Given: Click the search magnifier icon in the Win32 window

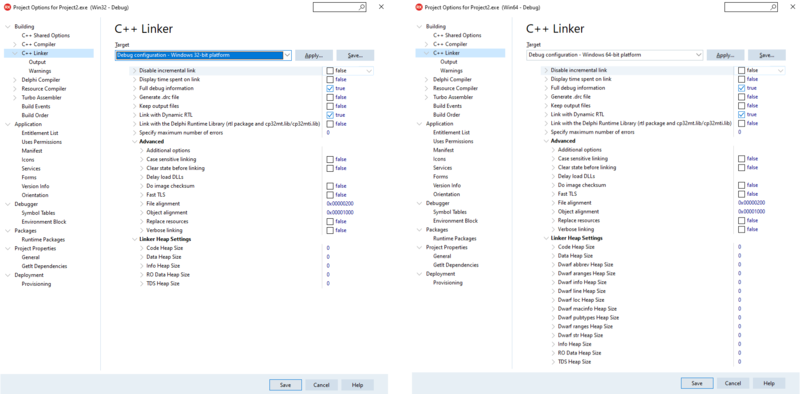Looking at the screenshot, I should coord(362,7).
